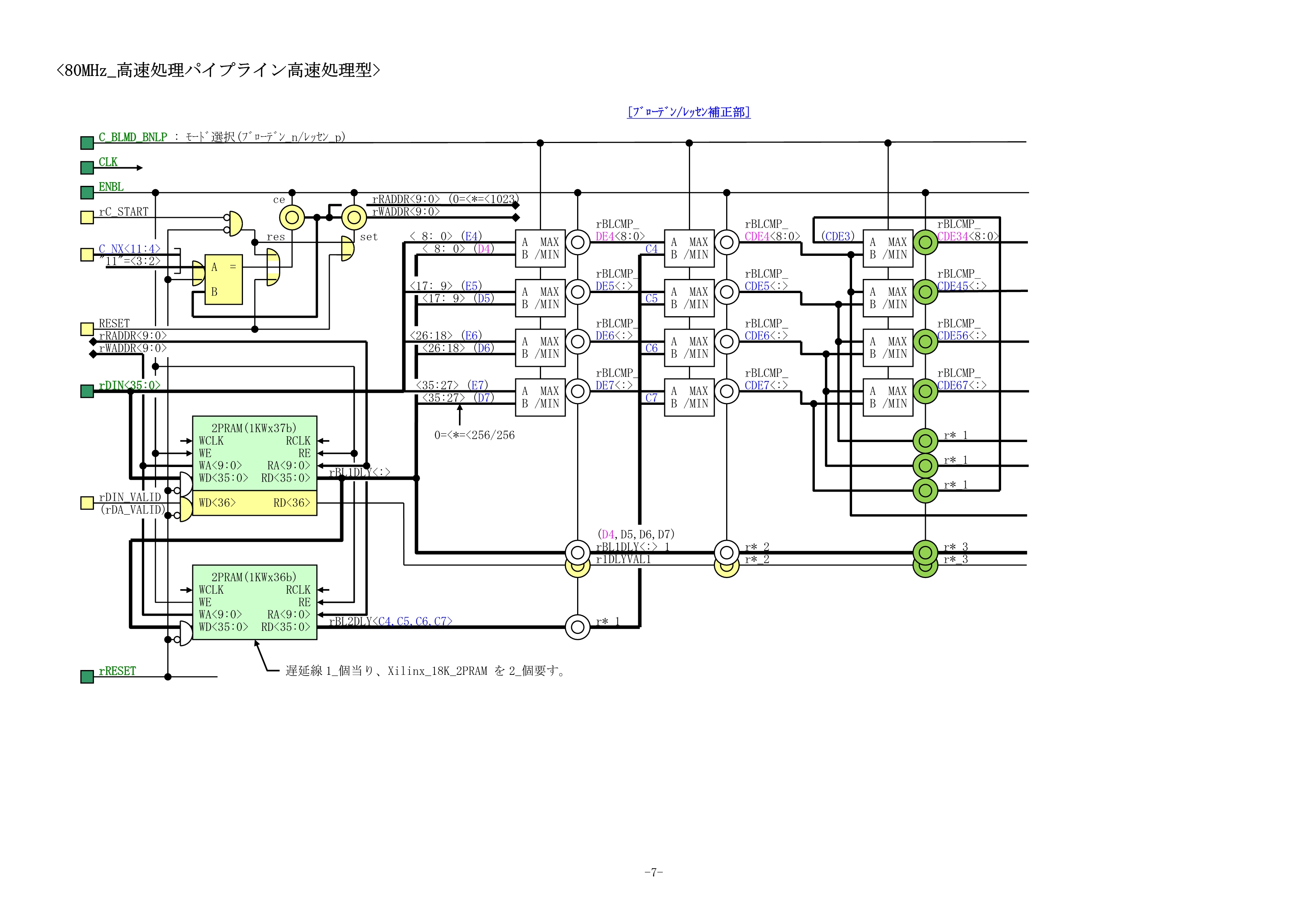Click the rDIN_VALID signal label
Image resolution: width=1307 pixels, height=924 pixels.
(x=130, y=497)
